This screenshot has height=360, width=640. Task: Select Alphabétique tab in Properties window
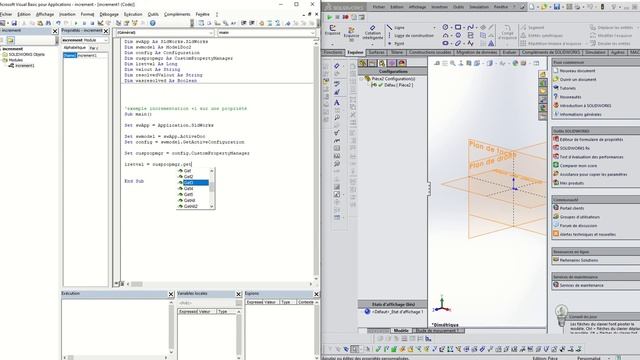tap(75, 48)
